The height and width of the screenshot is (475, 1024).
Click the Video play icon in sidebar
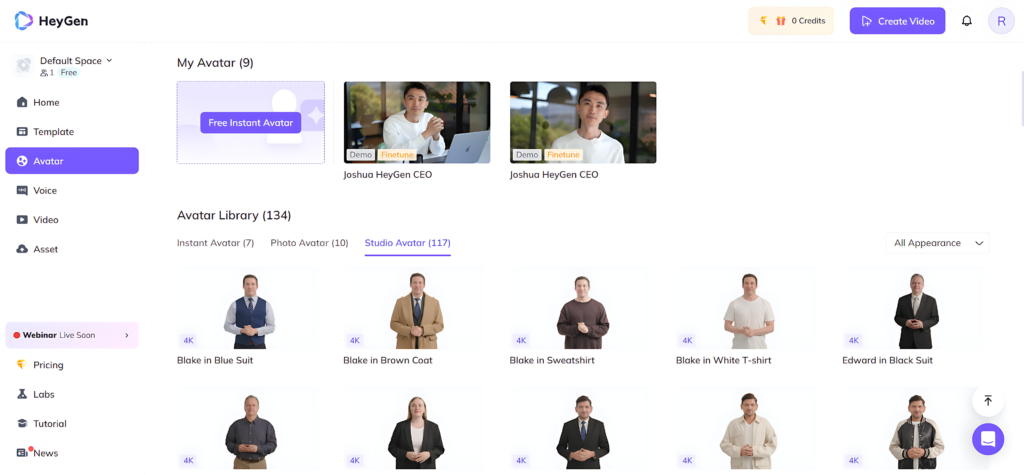[x=22, y=220]
